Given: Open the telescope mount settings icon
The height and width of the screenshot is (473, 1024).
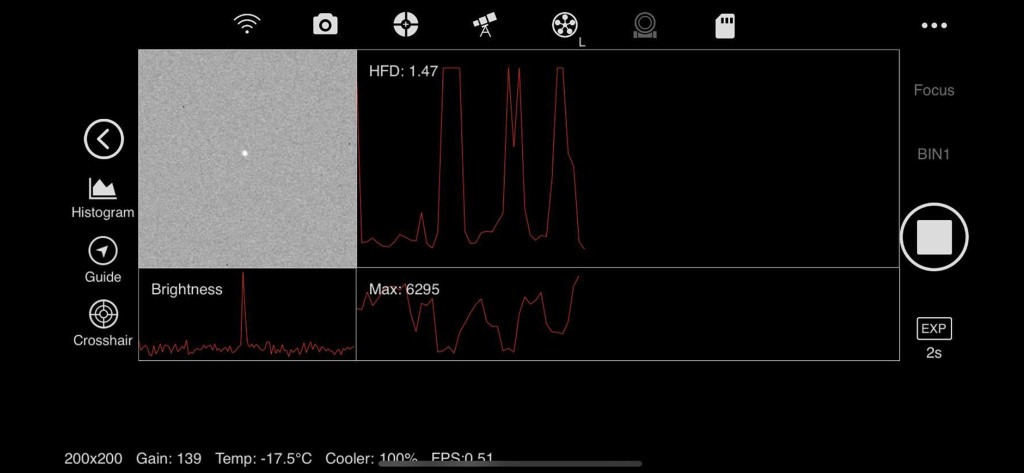Looking at the screenshot, I should tap(485, 25).
